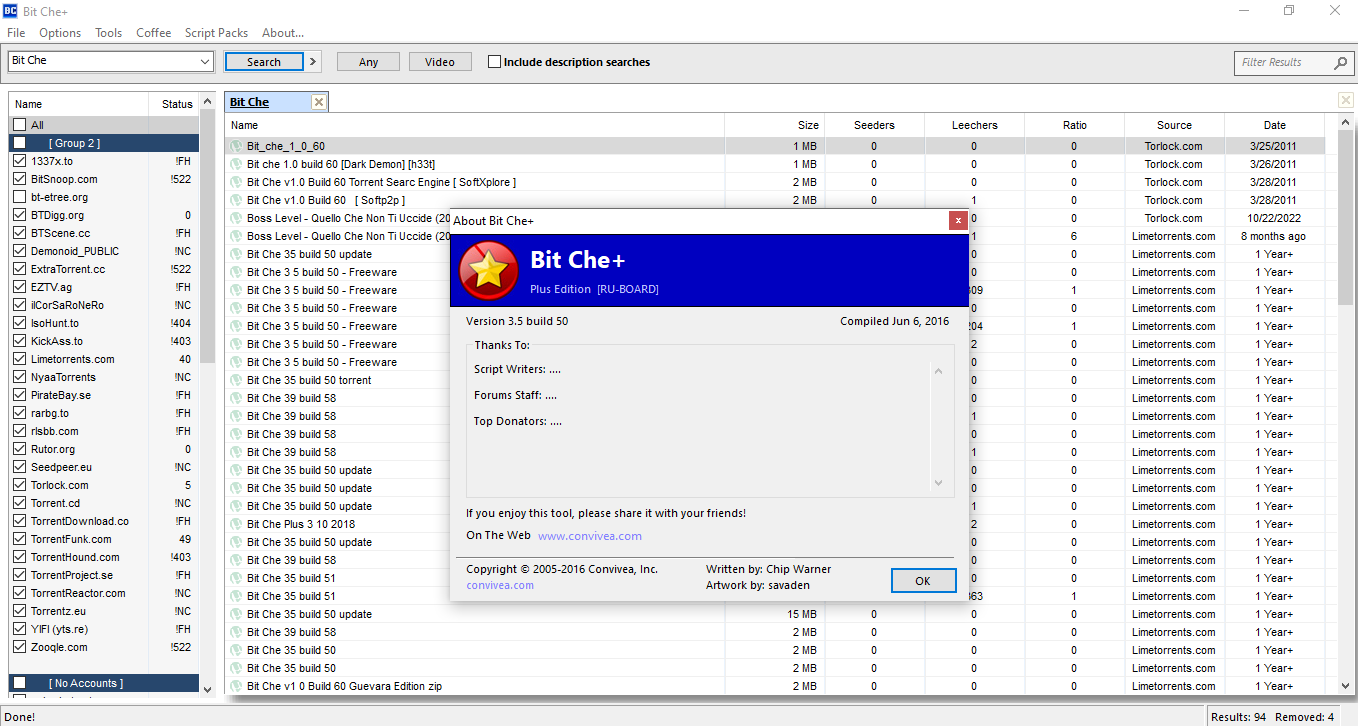Viewport: 1358px width, 726px height.
Task: Uncheck the Torlock.com checkbox
Action: coord(19,485)
